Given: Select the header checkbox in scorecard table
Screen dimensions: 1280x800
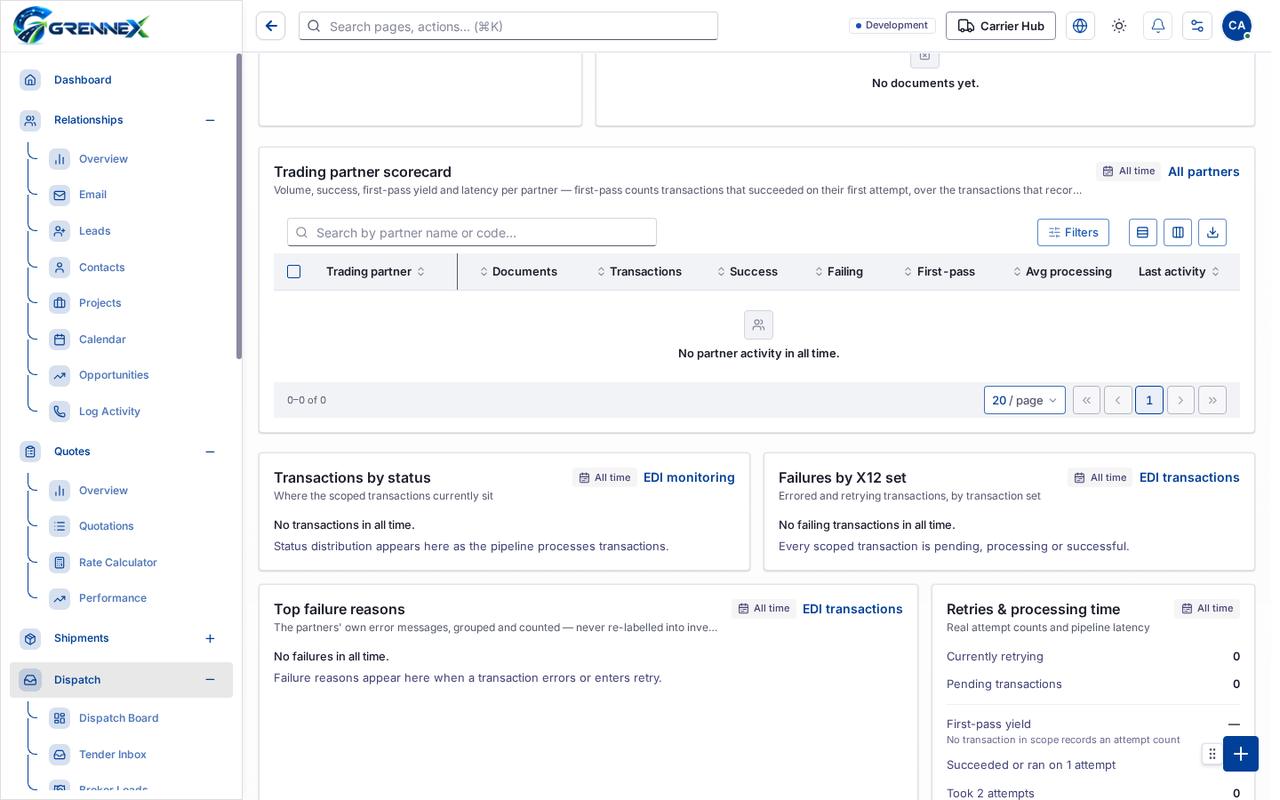Looking at the screenshot, I should 294,272.
